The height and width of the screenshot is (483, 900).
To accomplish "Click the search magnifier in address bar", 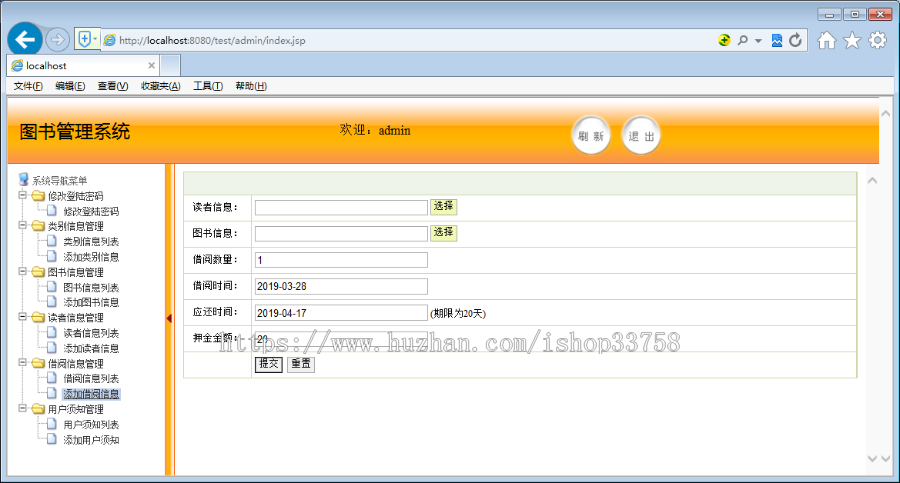I will point(743,40).
